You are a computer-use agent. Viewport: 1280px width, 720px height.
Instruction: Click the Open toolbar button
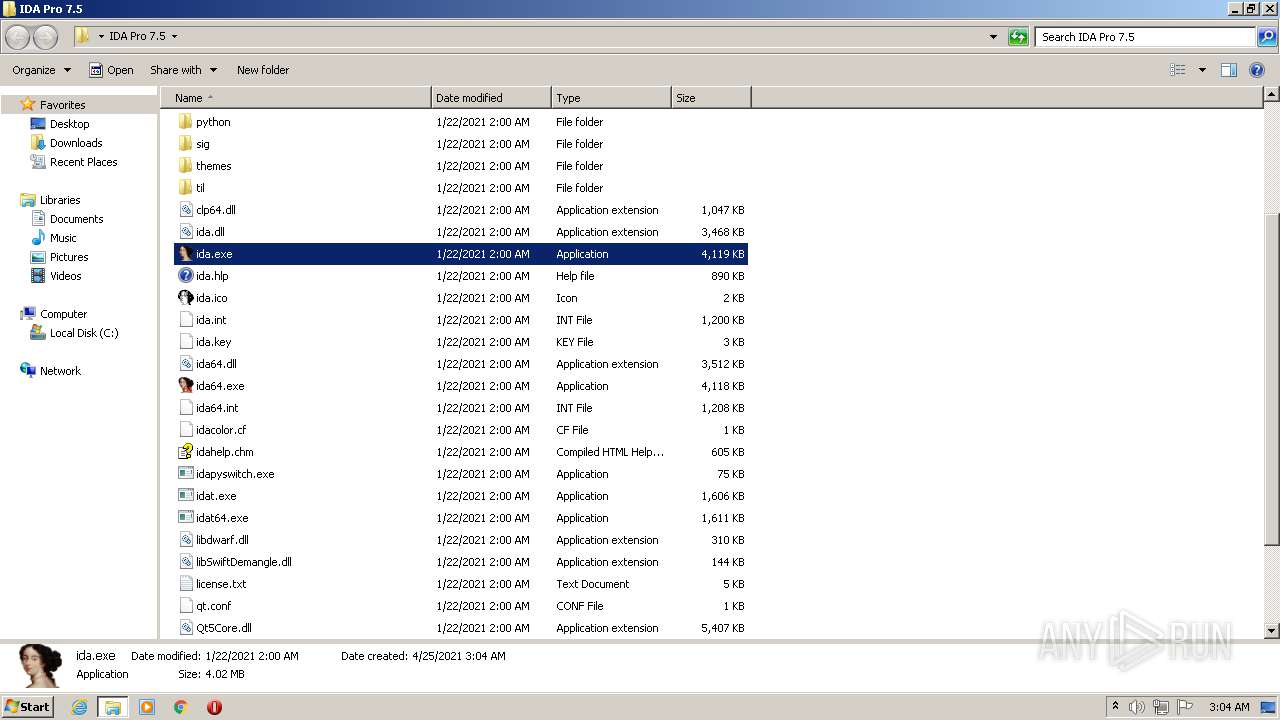point(111,70)
